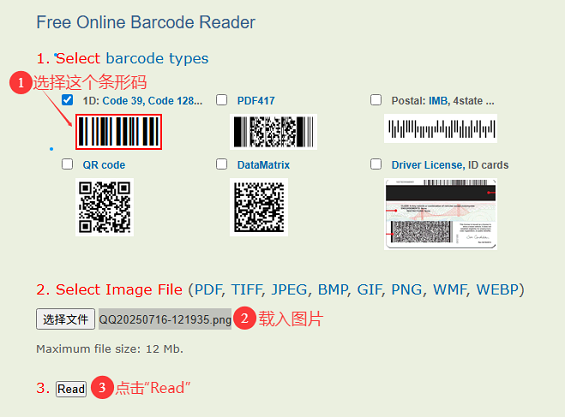
Task: Click the 'Select Image File' heading text
Action: pos(119,290)
